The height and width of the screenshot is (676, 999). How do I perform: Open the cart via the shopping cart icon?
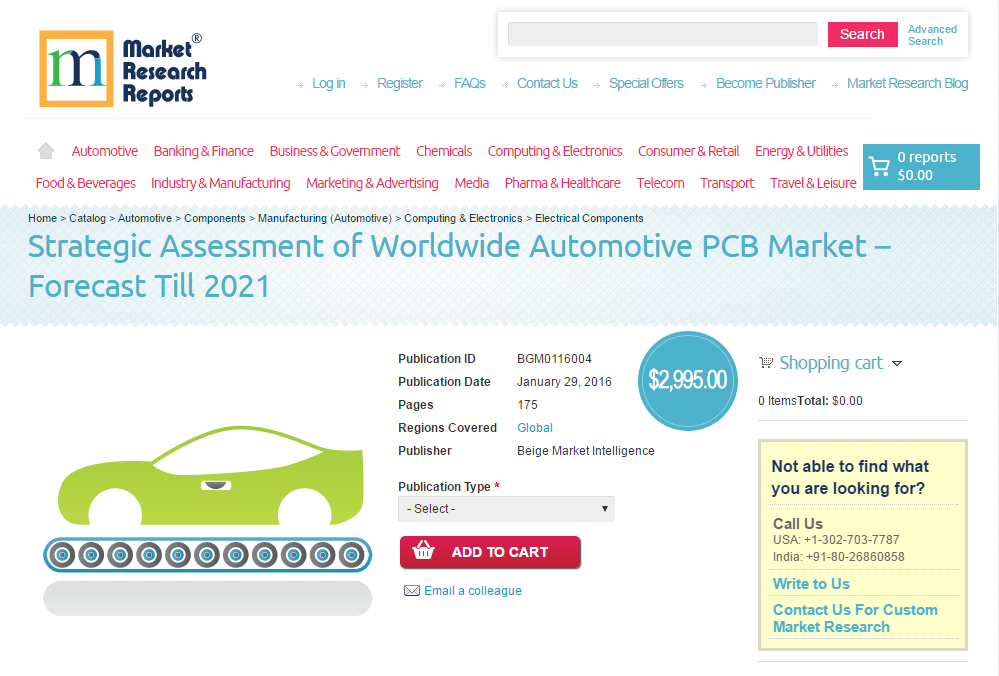click(879, 166)
